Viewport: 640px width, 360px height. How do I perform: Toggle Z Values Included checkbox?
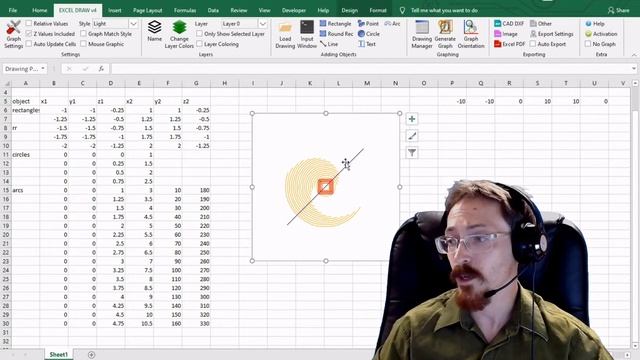pyautogui.click(x=29, y=33)
